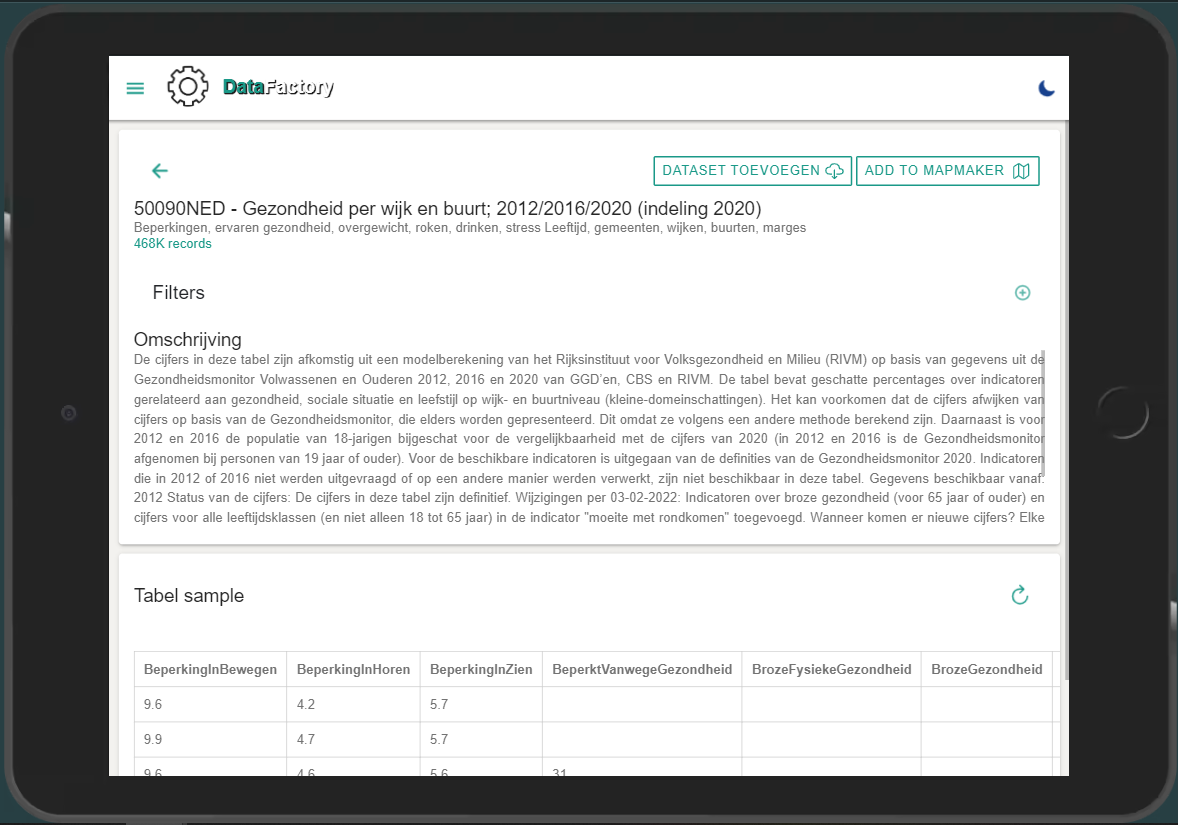The image size is (1178, 825).
Task: Click the map icon in Mapmaker button
Action: pos(1021,171)
